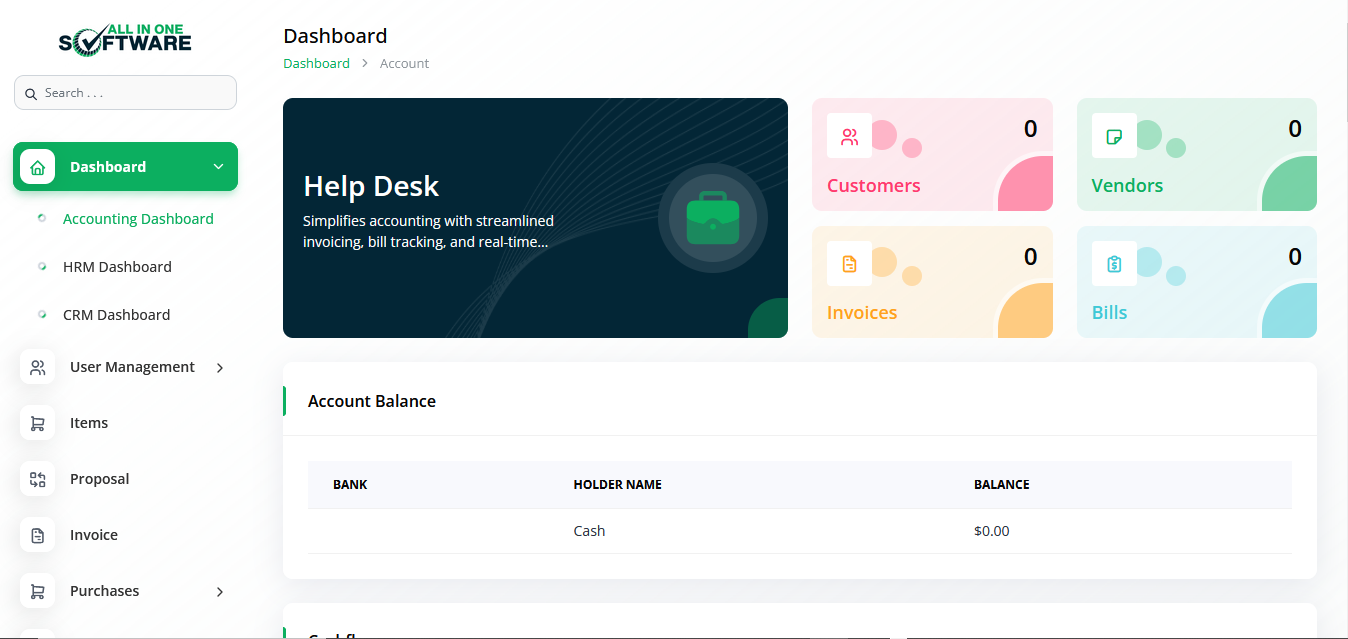
Task: Click the Invoice document icon in sidebar
Action: 38,535
